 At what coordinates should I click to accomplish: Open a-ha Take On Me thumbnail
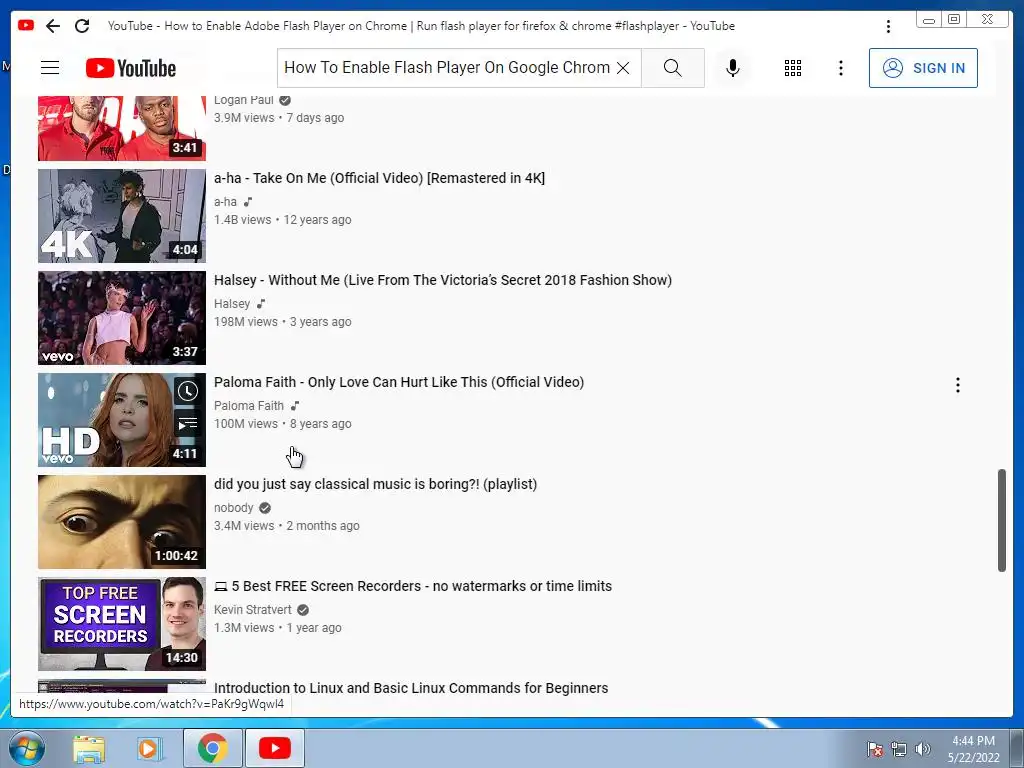point(121,216)
